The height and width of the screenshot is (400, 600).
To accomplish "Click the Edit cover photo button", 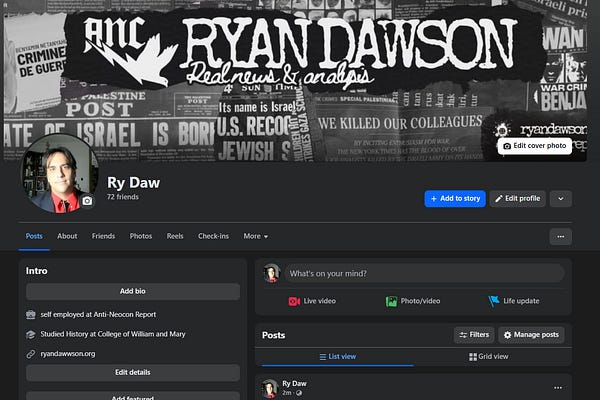I will 535,146.
